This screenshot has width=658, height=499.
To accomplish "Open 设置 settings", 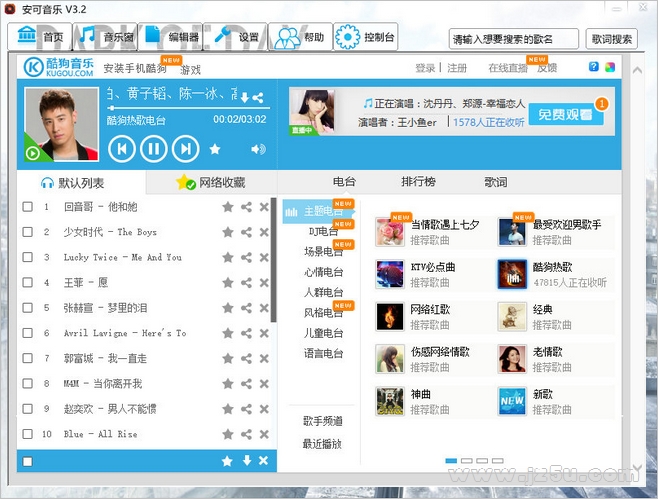I will pyautogui.click(x=235, y=37).
